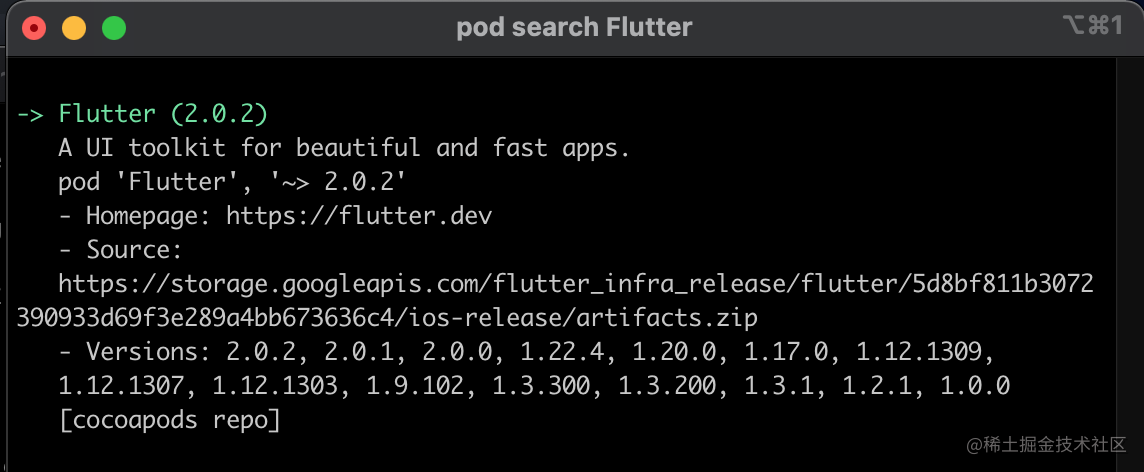Close the terminal window with red button
Viewport: 1144px width, 472px height.
(x=34, y=28)
